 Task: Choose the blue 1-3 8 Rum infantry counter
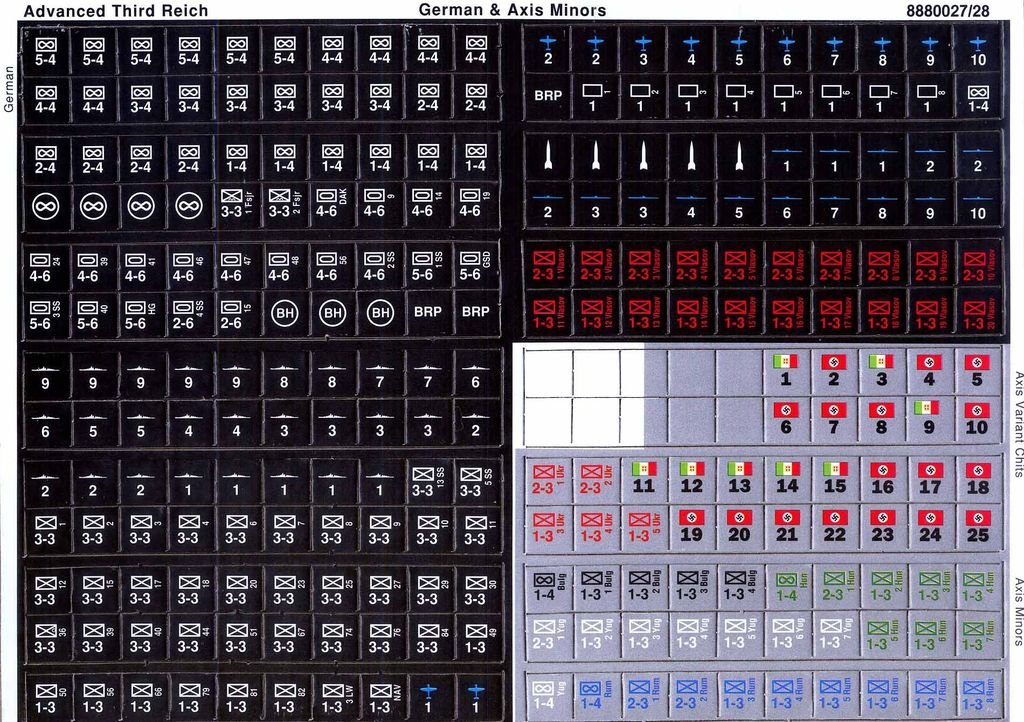(978, 695)
